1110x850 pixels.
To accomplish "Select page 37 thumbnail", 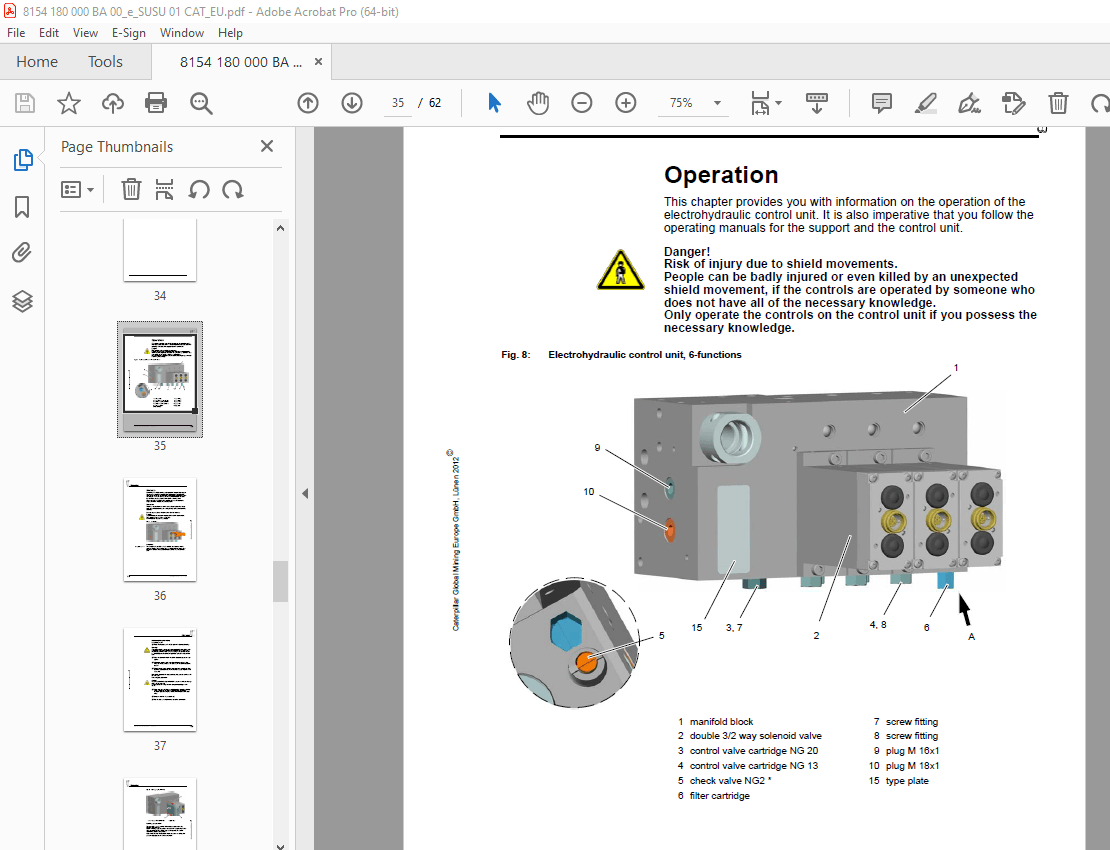I will pyautogui.click(x=160, y=679).
